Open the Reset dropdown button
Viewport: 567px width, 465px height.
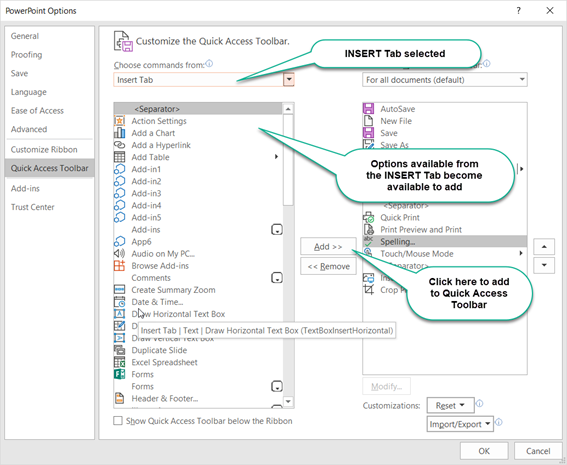coord(450,405)
